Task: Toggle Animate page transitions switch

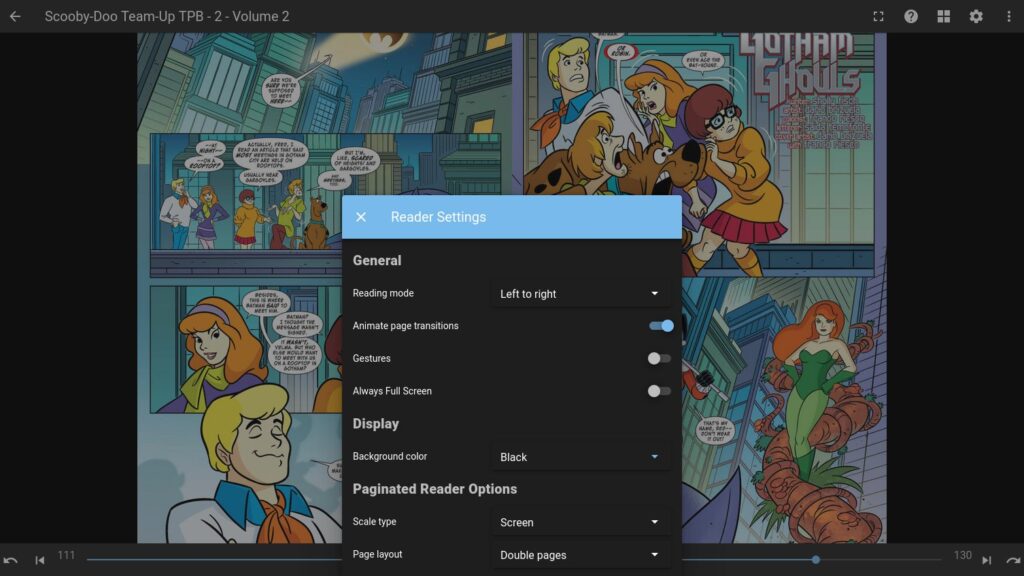Action: (661, 326)
